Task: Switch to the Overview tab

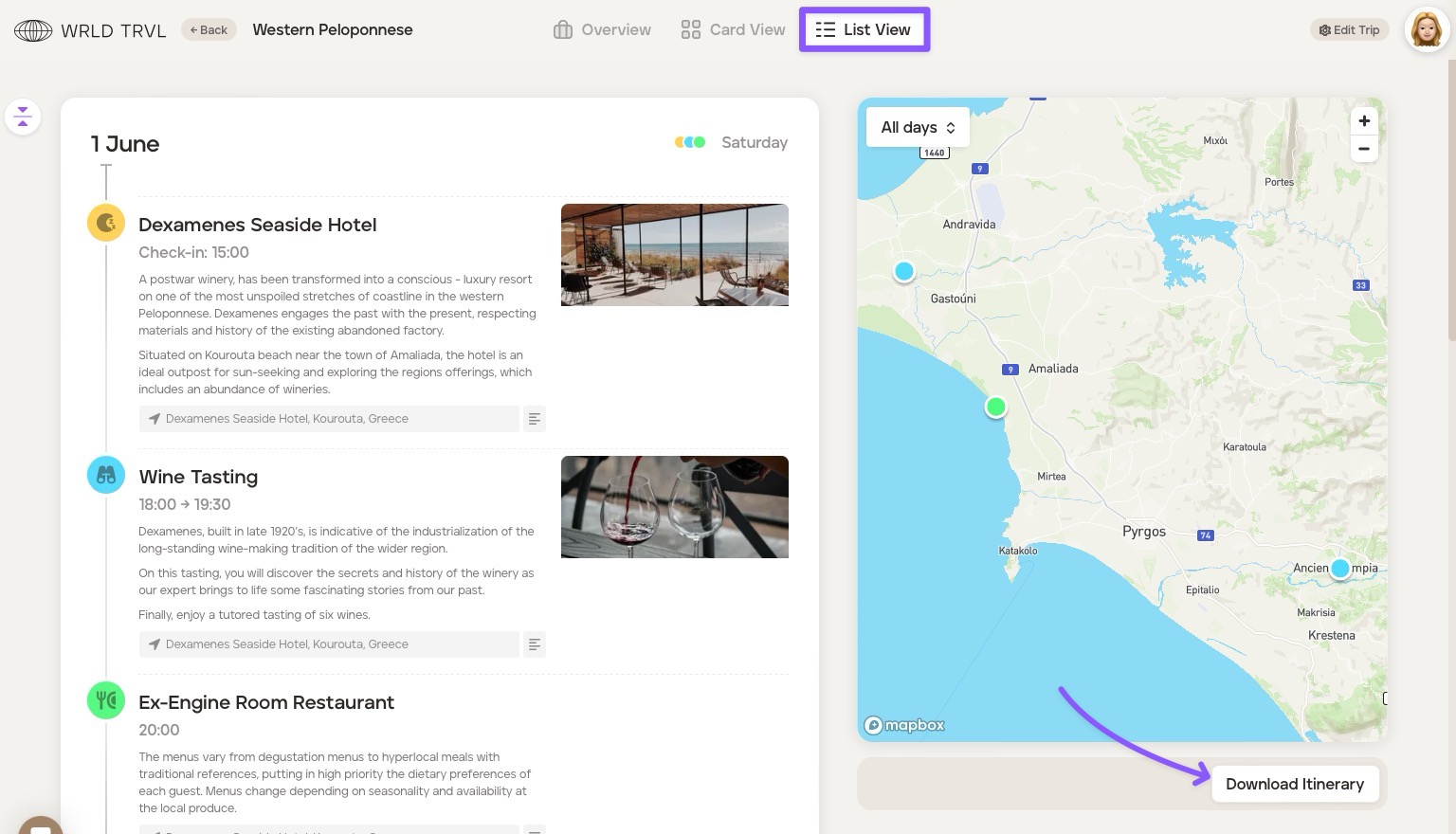Action: tap(602, 30)
